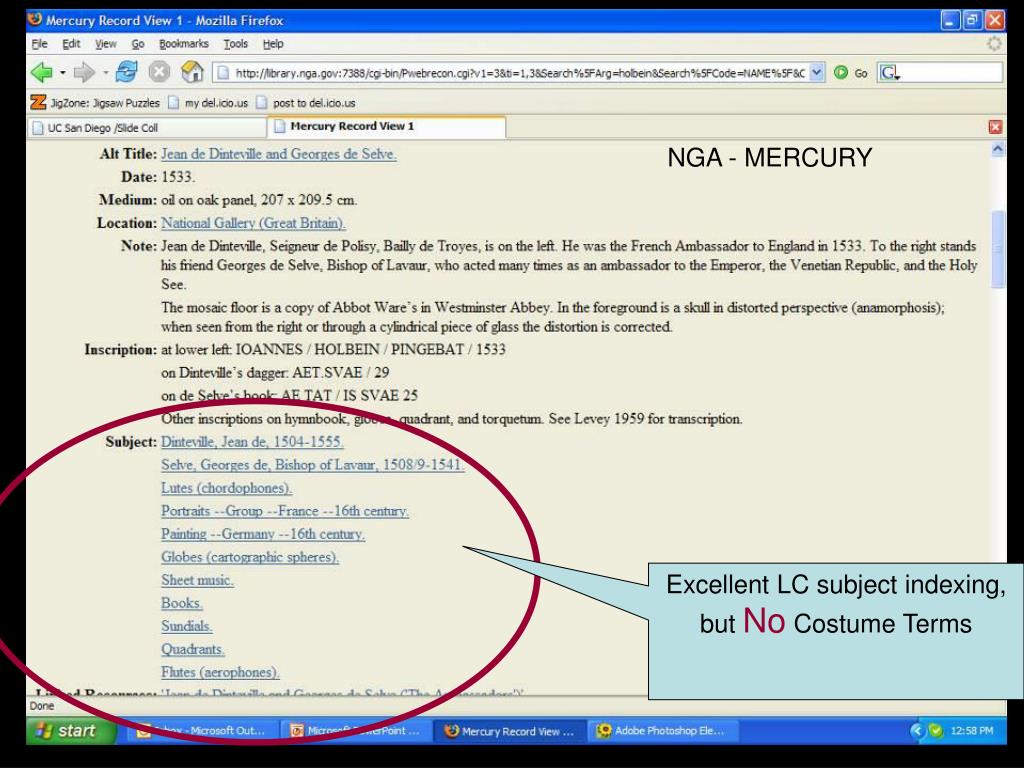Follow the Jean de Dinteville and Georges de Selve link
This screenshot has width=1024, height=768.
[x=279, y=154]
